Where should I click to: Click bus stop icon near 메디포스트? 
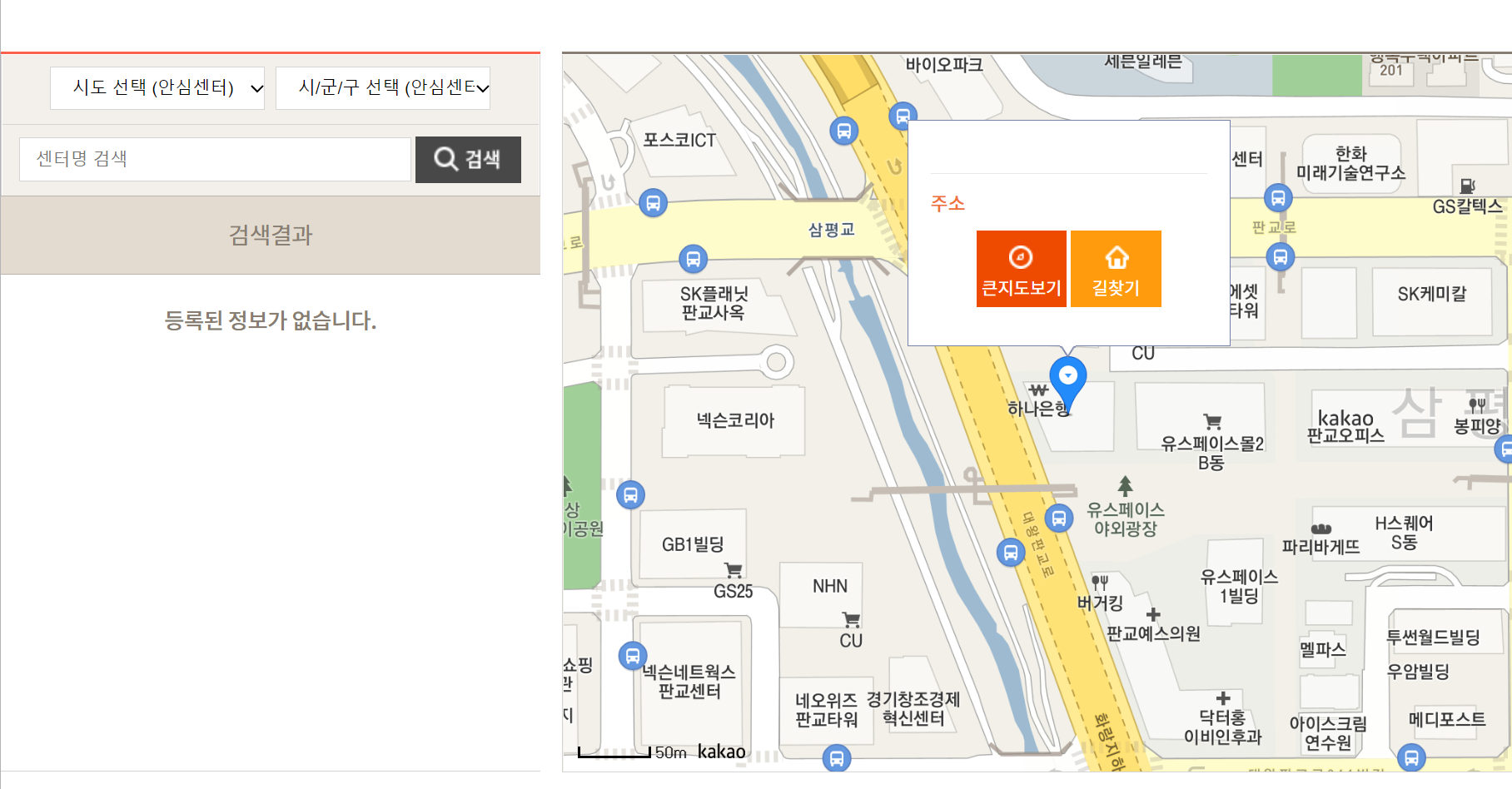click(x=1411, y=757)
